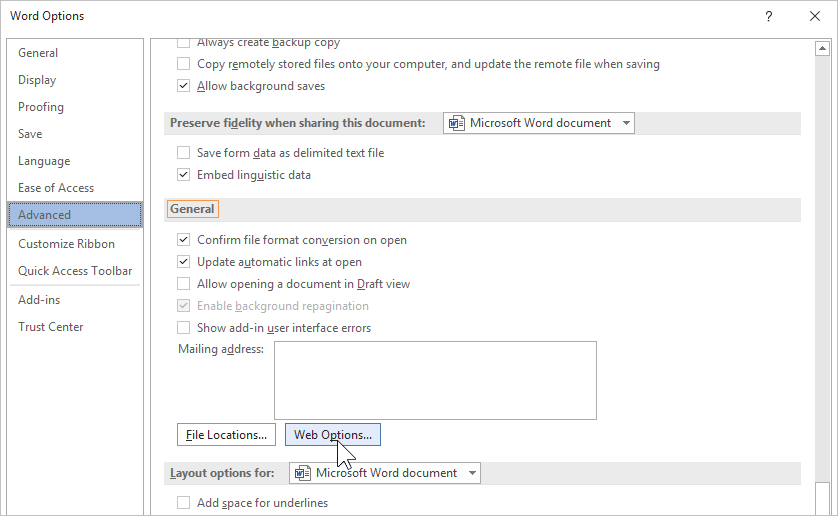This screenshot has width=838, height=516.
Task: Uncheck Embed linguistic data
Action: (x=183, y=175)
